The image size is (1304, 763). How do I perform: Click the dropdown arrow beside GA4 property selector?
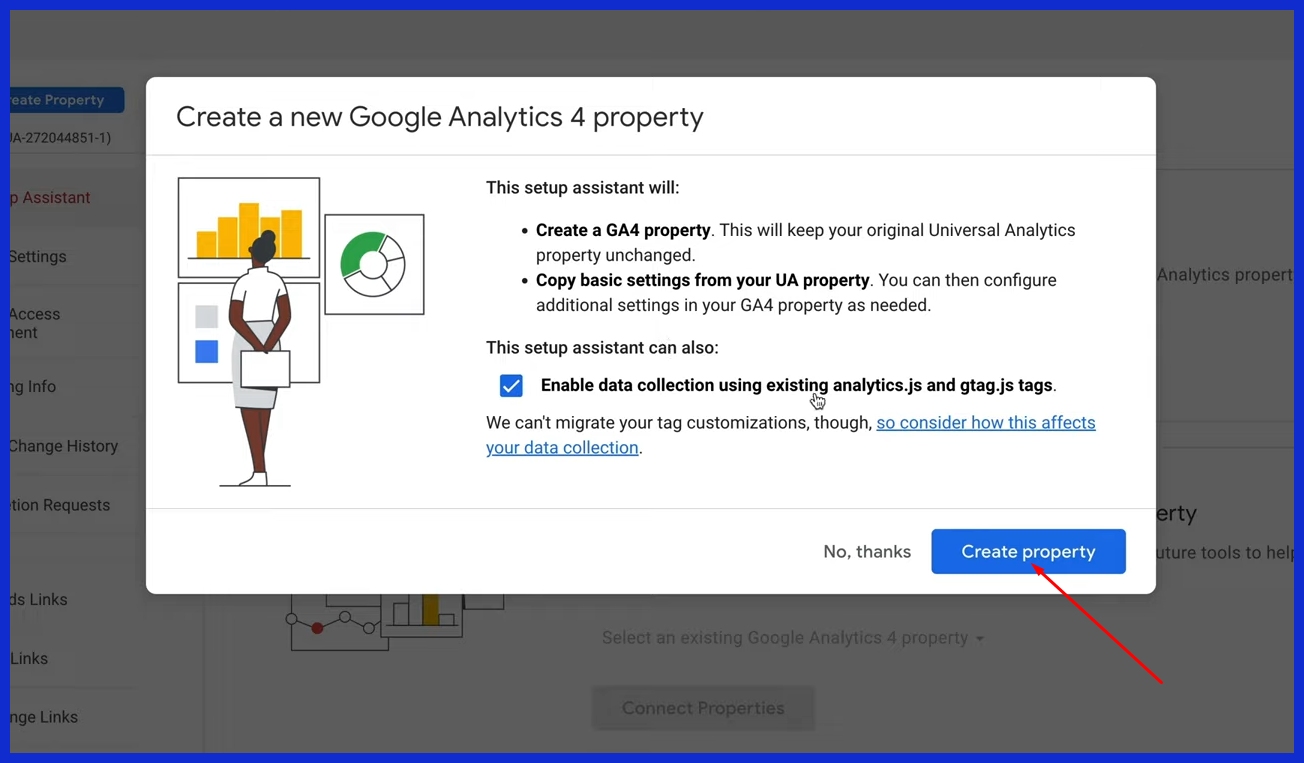(x=980, y=639)
